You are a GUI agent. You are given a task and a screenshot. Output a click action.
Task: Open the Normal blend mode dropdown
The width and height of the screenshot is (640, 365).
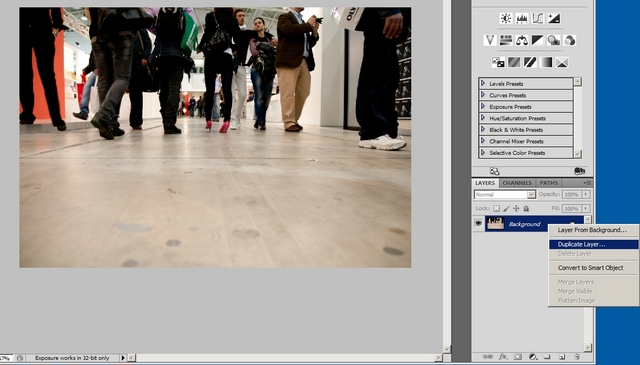tap(505, 195)
